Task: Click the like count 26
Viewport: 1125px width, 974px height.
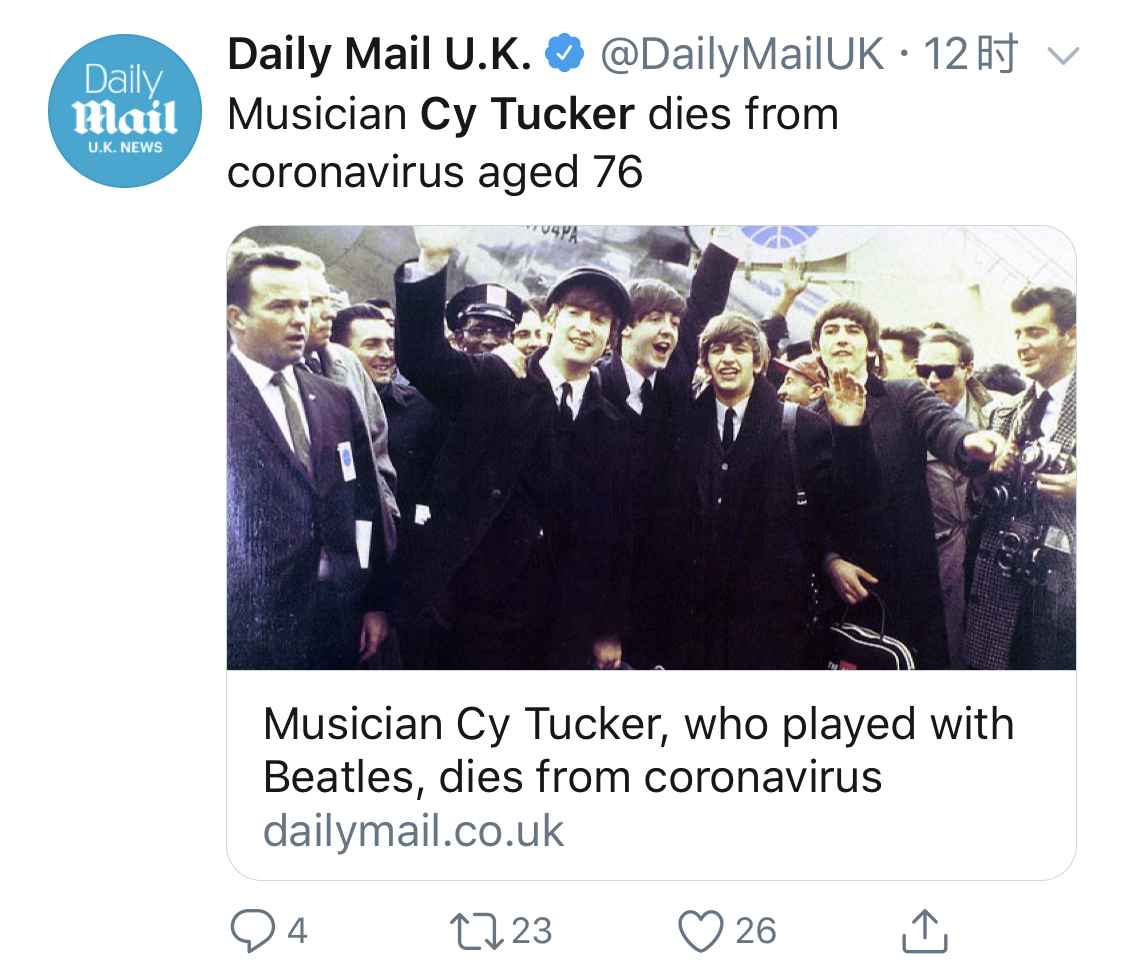Action: [x=756, y=931]
